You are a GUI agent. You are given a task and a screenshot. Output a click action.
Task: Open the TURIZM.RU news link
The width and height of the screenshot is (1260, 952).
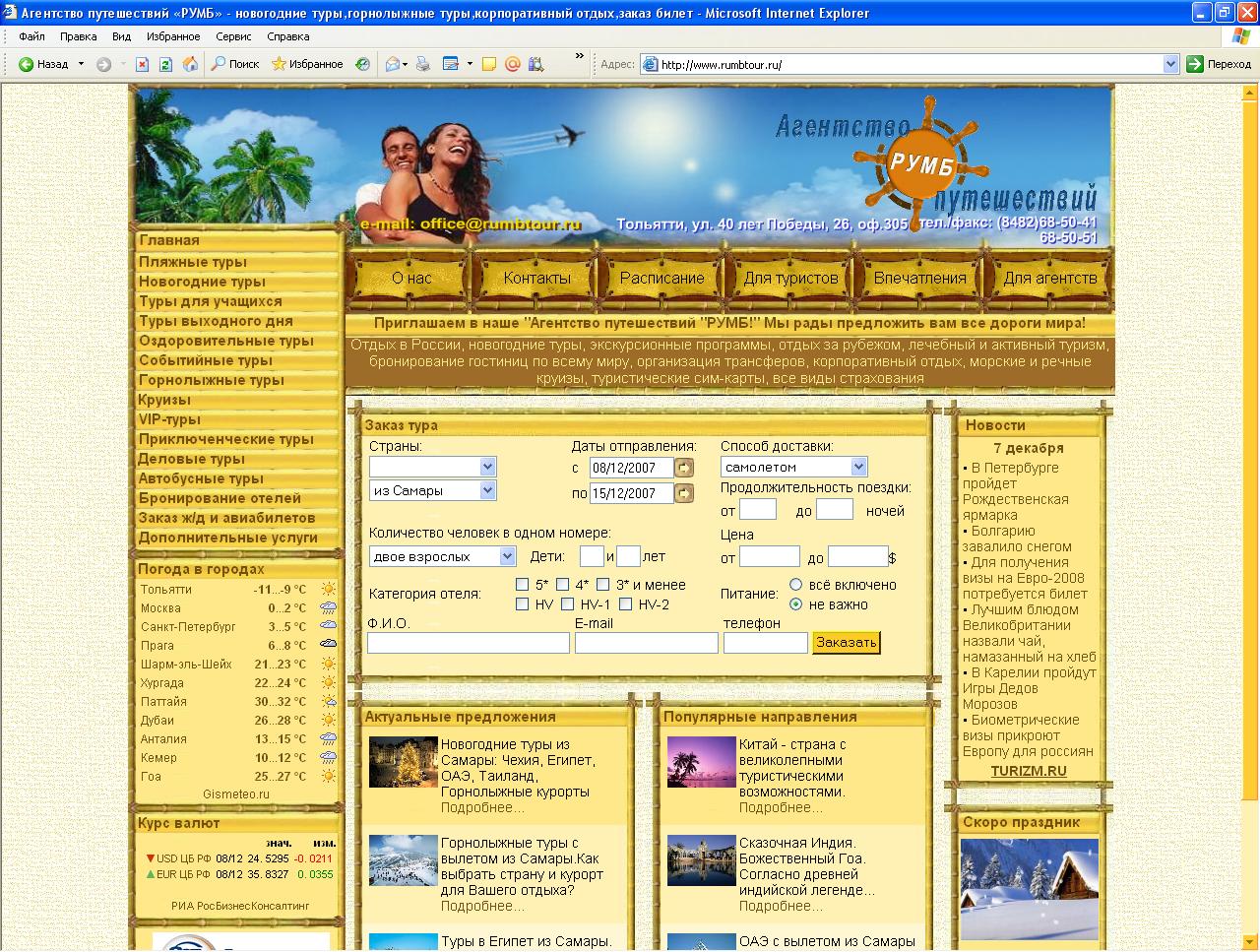click(1029, 771)
